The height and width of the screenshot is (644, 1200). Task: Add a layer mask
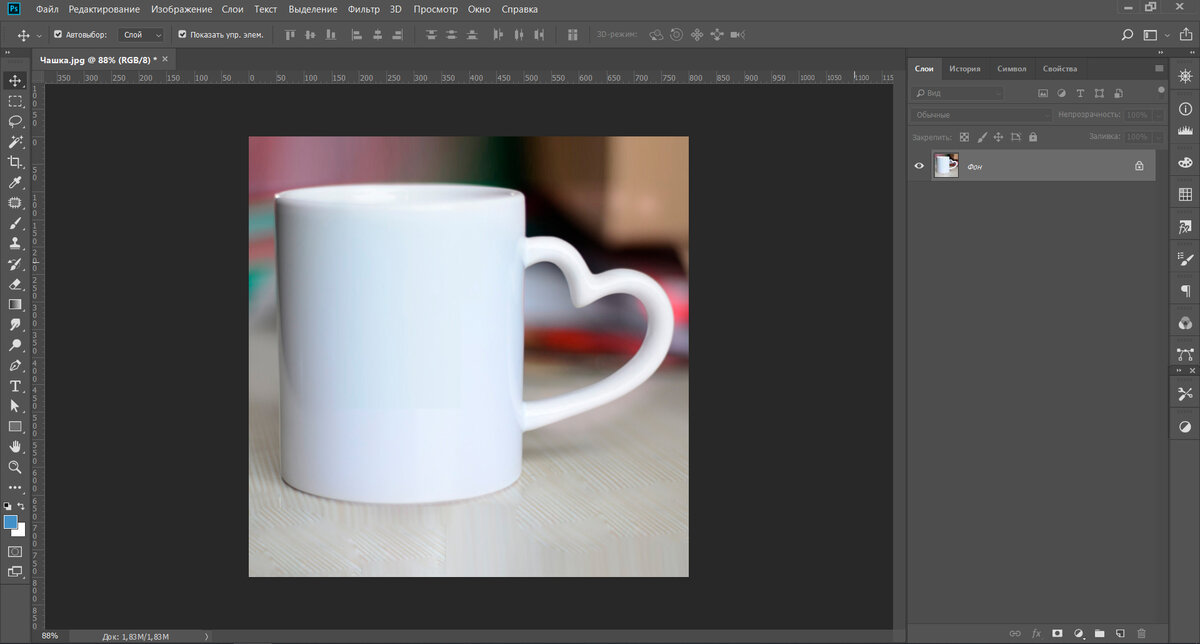[1057, 633]
